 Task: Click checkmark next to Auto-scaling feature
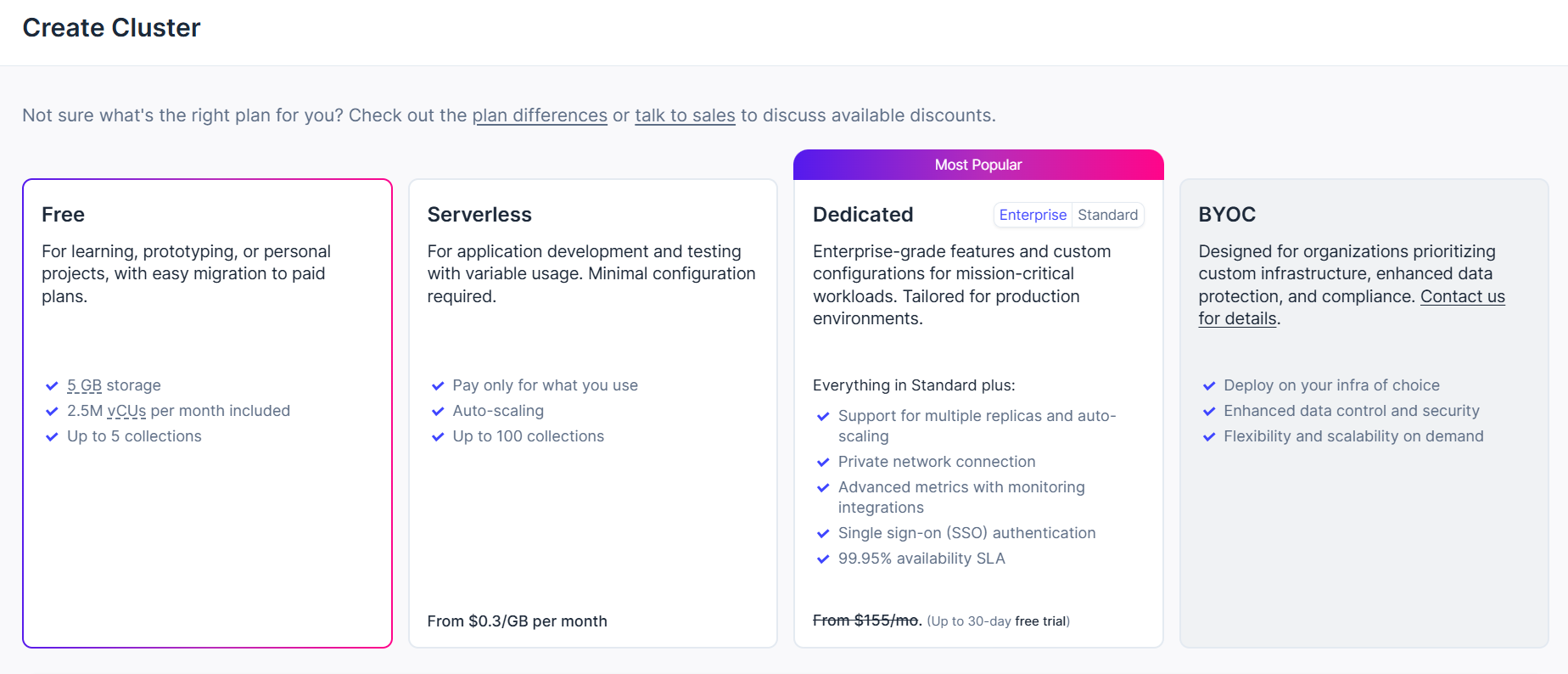[438, 412]
